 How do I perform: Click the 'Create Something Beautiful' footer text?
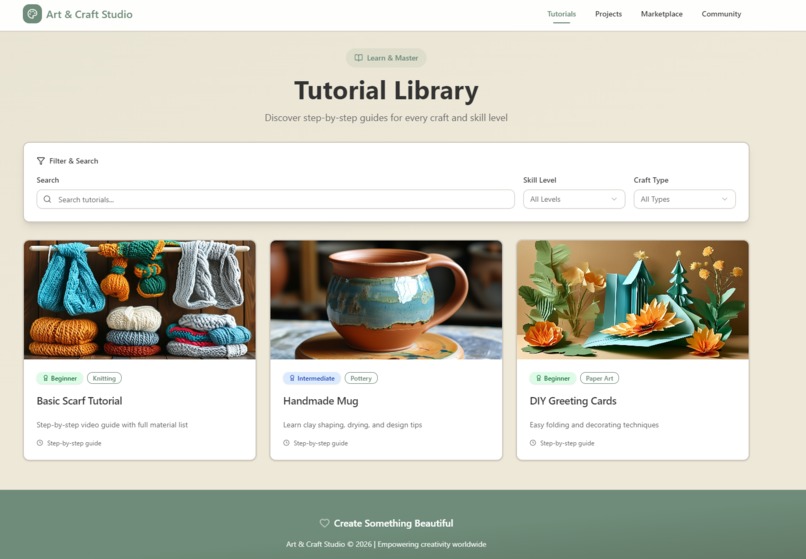click(393, 523)
